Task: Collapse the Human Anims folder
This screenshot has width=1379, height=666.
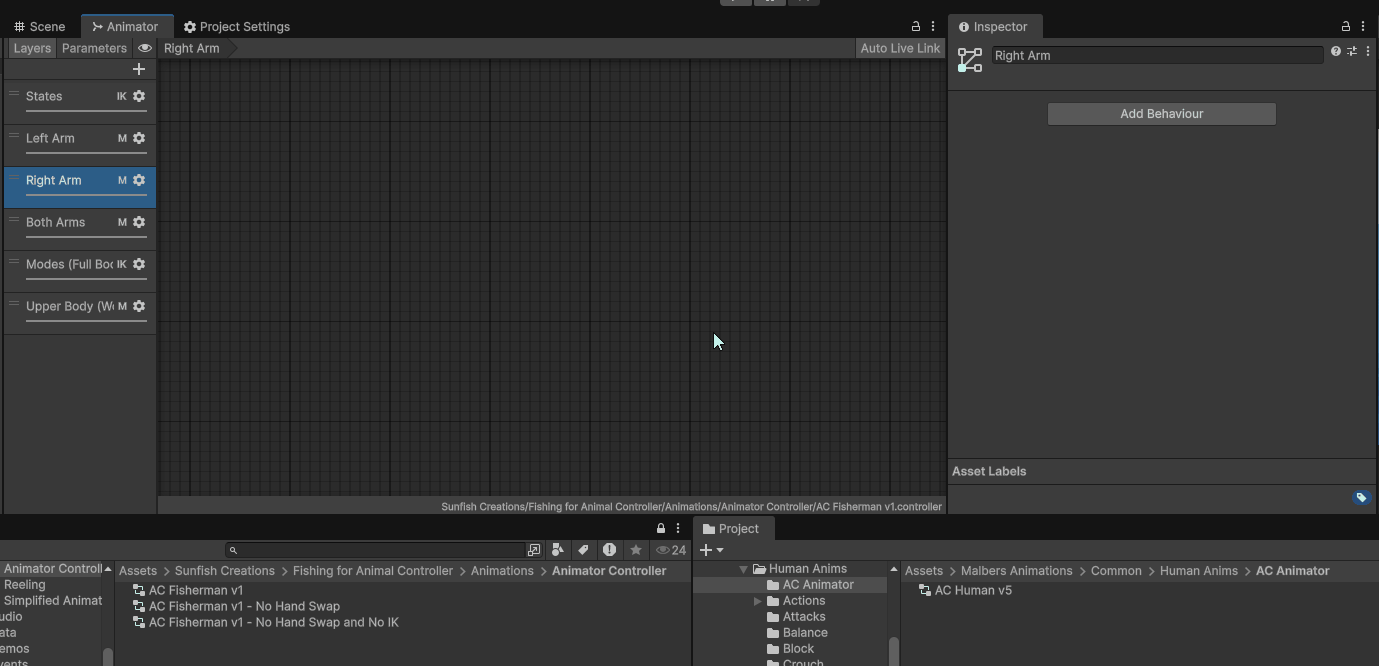Action: click(743, 569)
